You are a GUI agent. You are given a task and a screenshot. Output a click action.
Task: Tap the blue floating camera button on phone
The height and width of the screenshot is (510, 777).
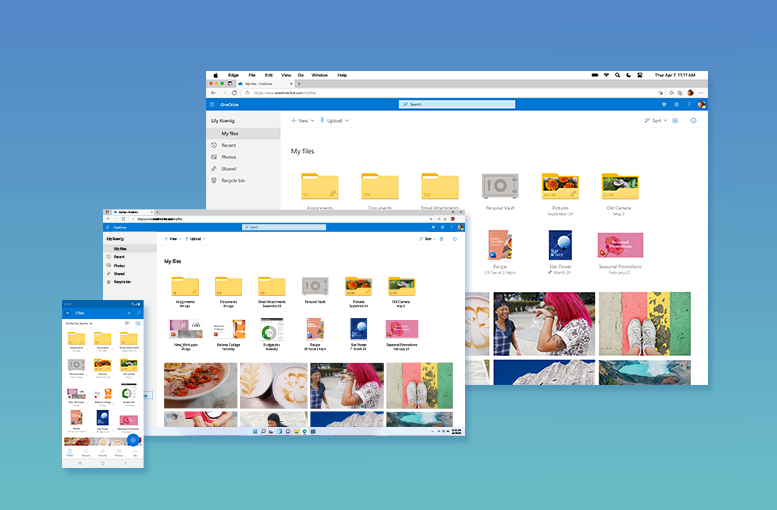coord(133,440)
